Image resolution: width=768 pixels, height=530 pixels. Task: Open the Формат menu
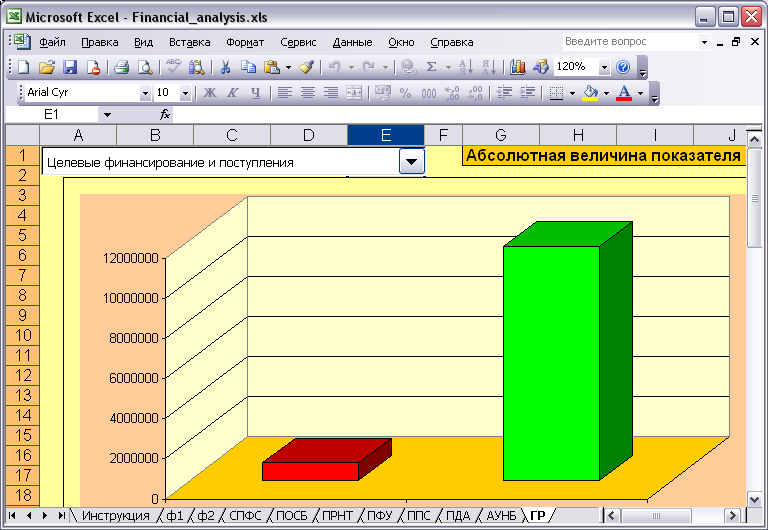click(245, 42)
